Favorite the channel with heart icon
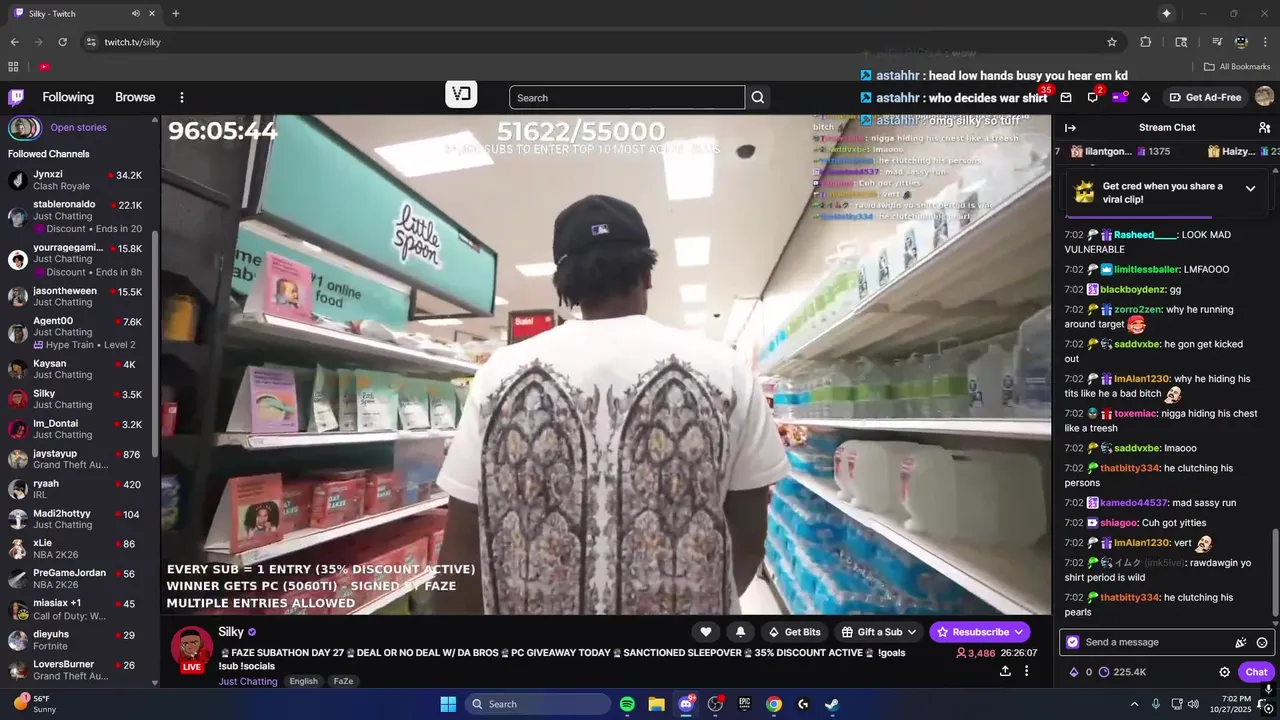This screenshot has width=1280, height=720. 706,632
